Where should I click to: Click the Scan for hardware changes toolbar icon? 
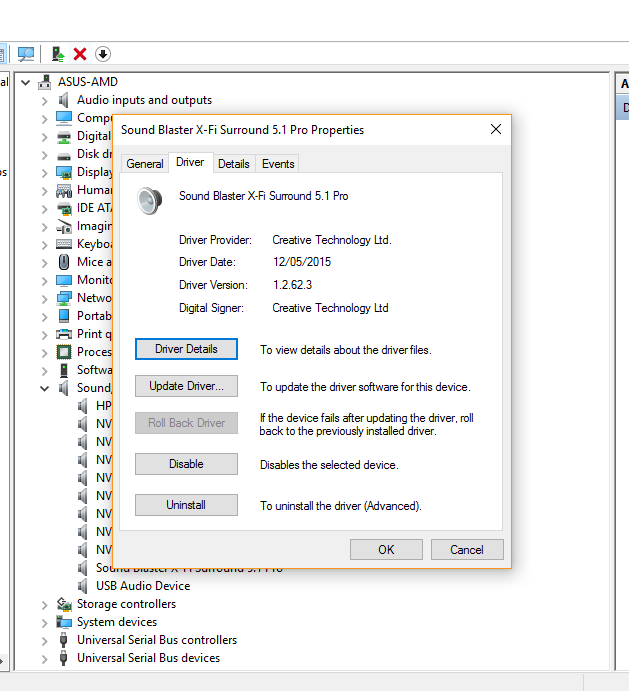(26, 54)
